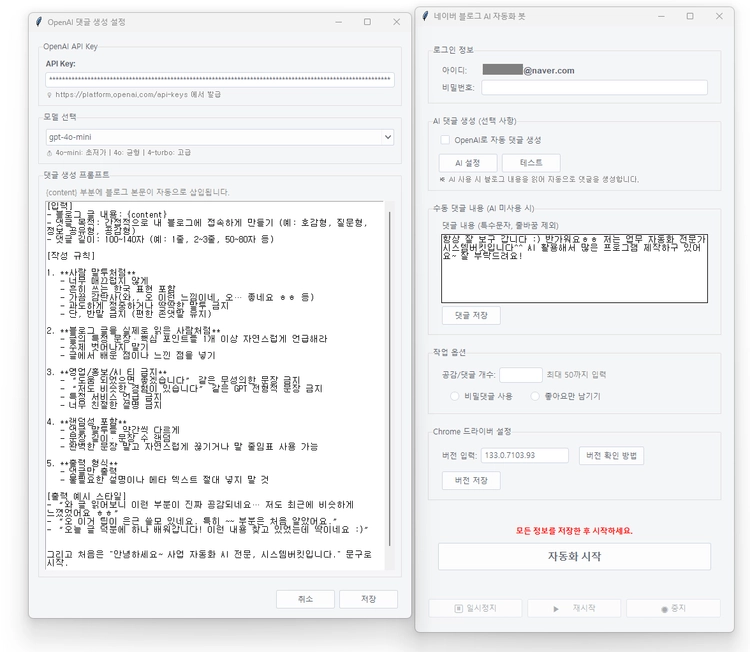Close the OpenAI 댓글 생성 설정 window
This screenshot has height=652, width=750.
pyautogui.click(x=397, y=22)
